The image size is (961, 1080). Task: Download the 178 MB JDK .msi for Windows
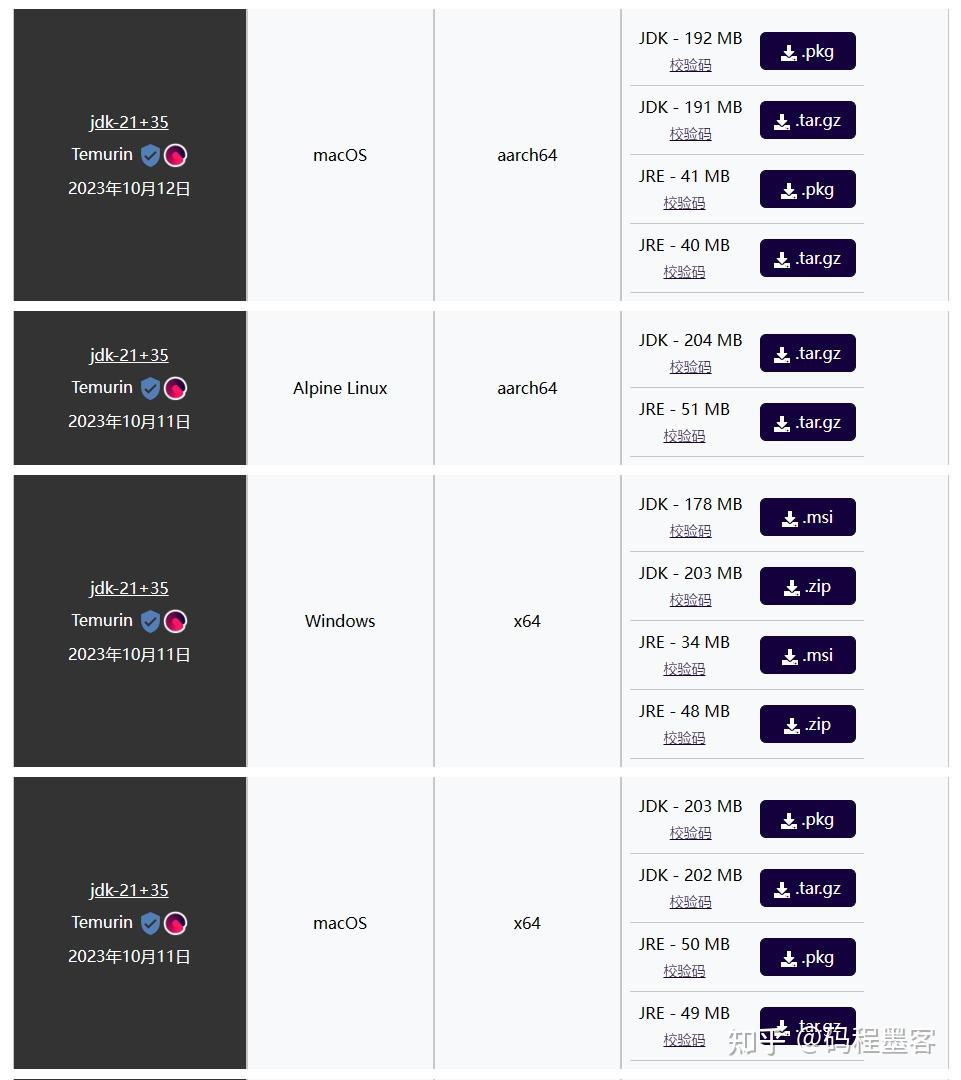pyautogui.click(x=807, y=518)
